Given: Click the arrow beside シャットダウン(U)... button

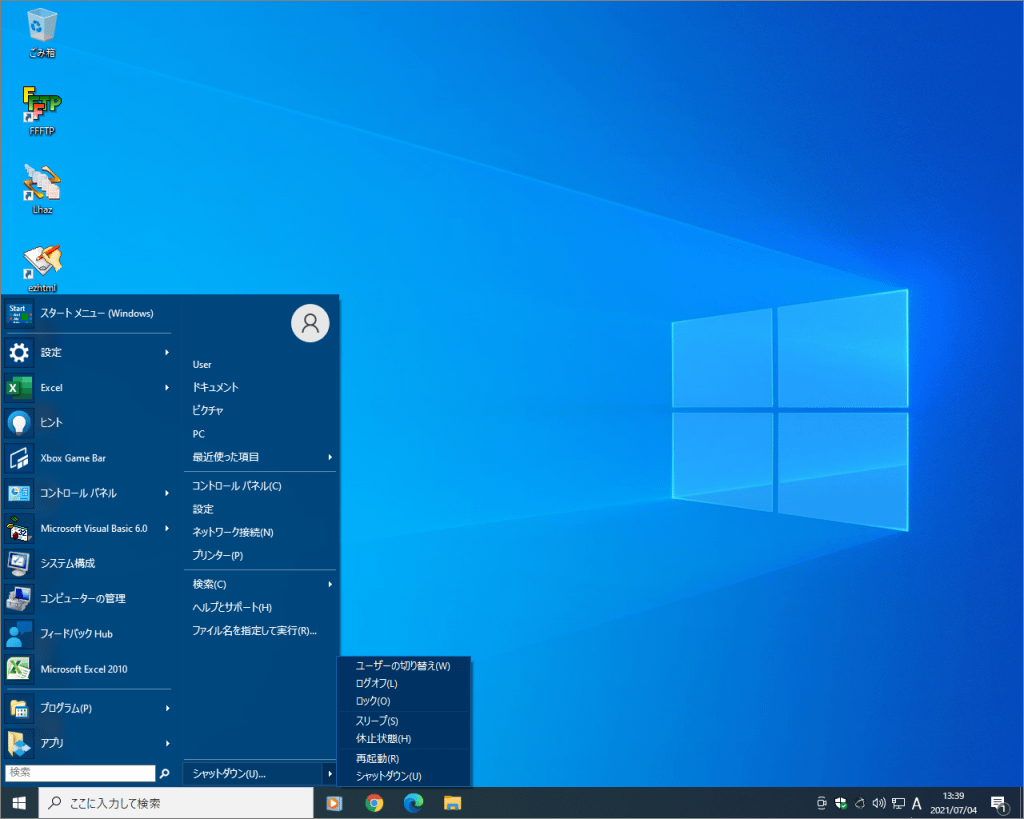Looking at the screenshot, I should (329, 774).
